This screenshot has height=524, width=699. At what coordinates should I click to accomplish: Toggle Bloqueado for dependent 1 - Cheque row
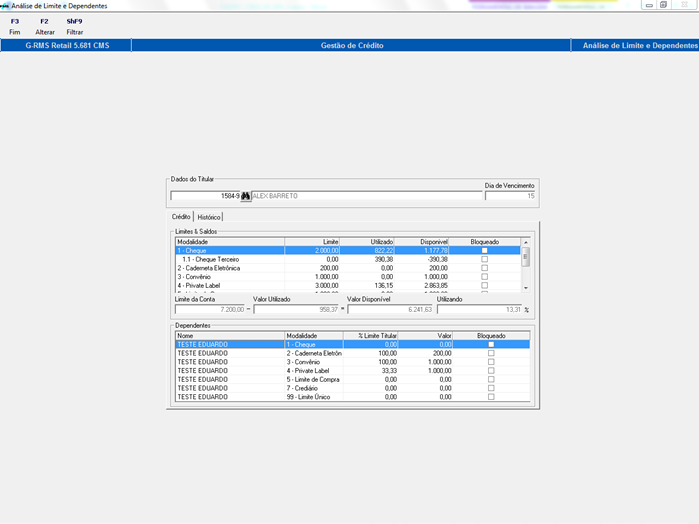[491, 344]
